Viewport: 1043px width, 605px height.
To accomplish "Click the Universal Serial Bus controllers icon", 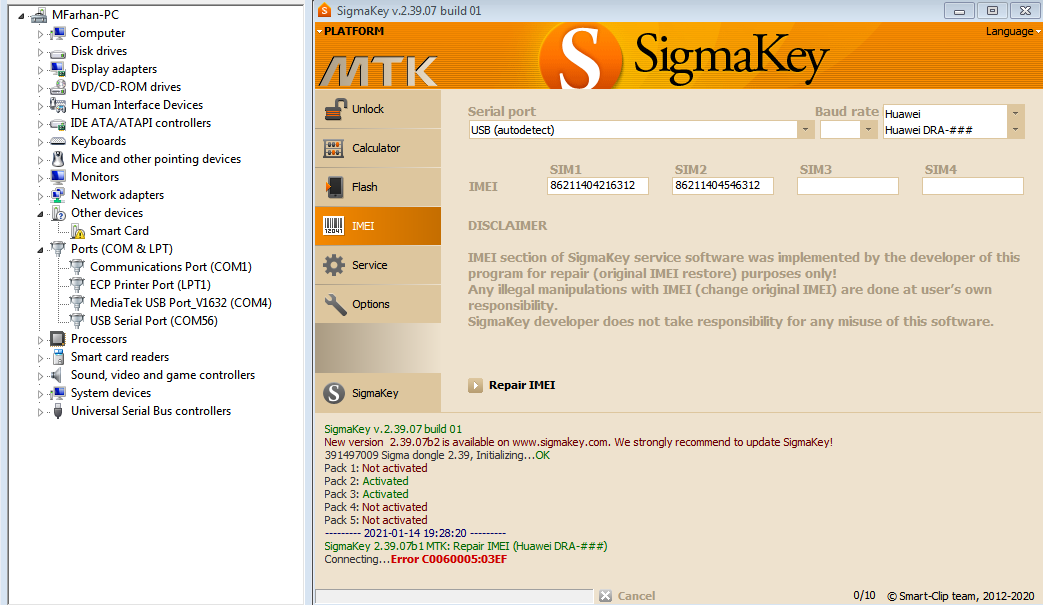I will (x=58, y=411).
